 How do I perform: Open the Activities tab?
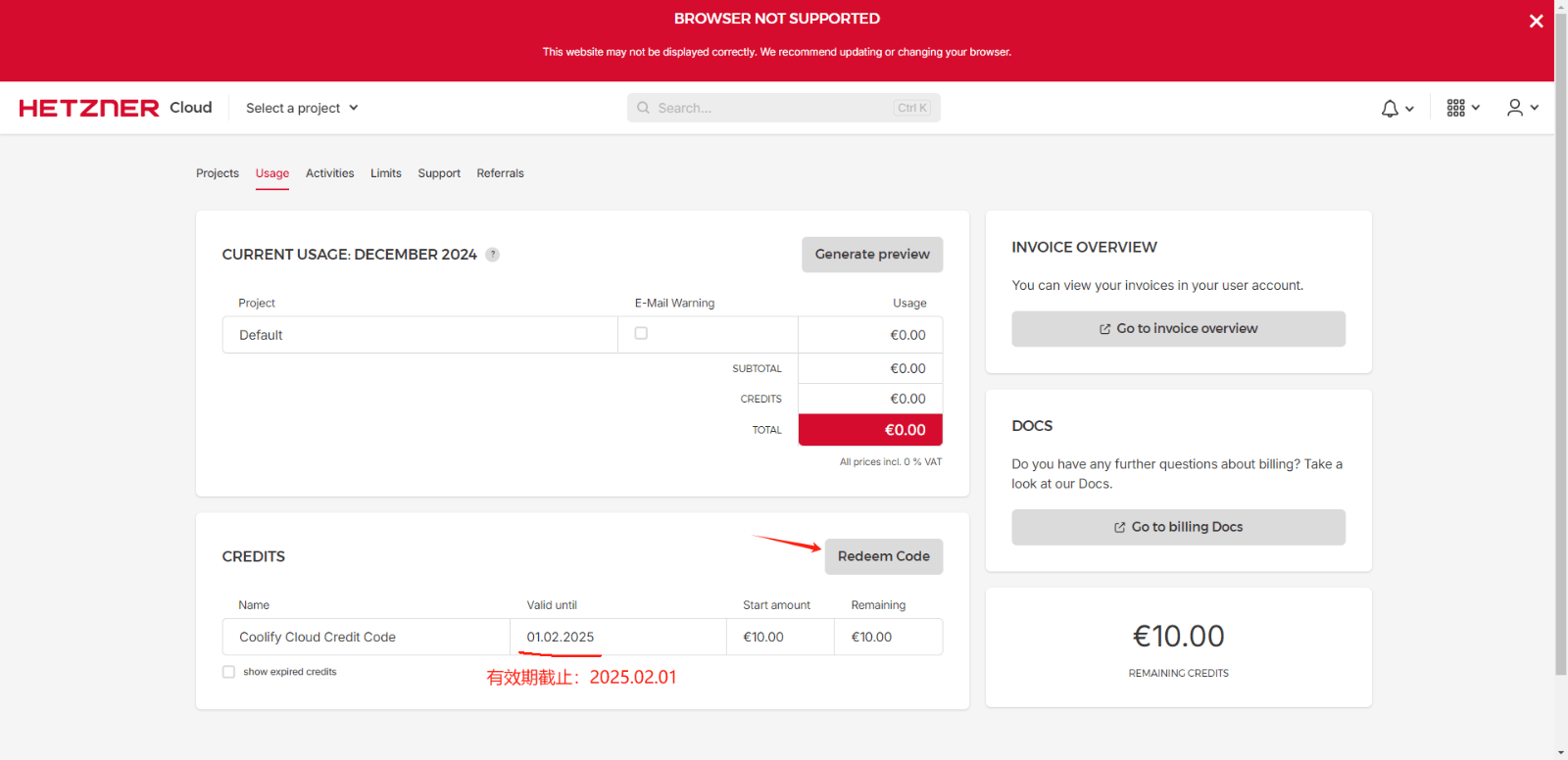point(329,173)
